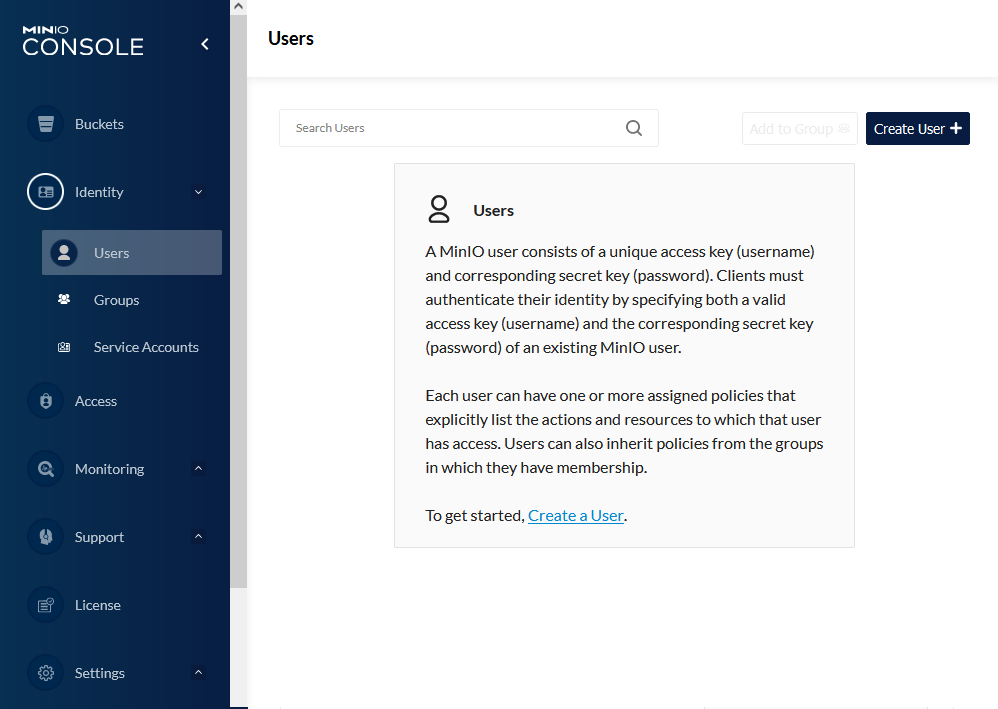This screenshot has width=998, height=709.
Task: Click the Settings gear icon
Action: (45, 673)
